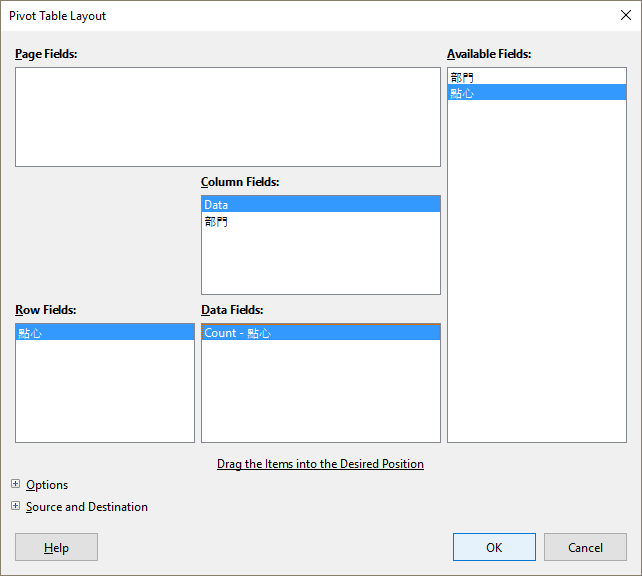Click the Drag the Items hint text
The width and height of the screenshot is (642, 576).
pos(320,464)
